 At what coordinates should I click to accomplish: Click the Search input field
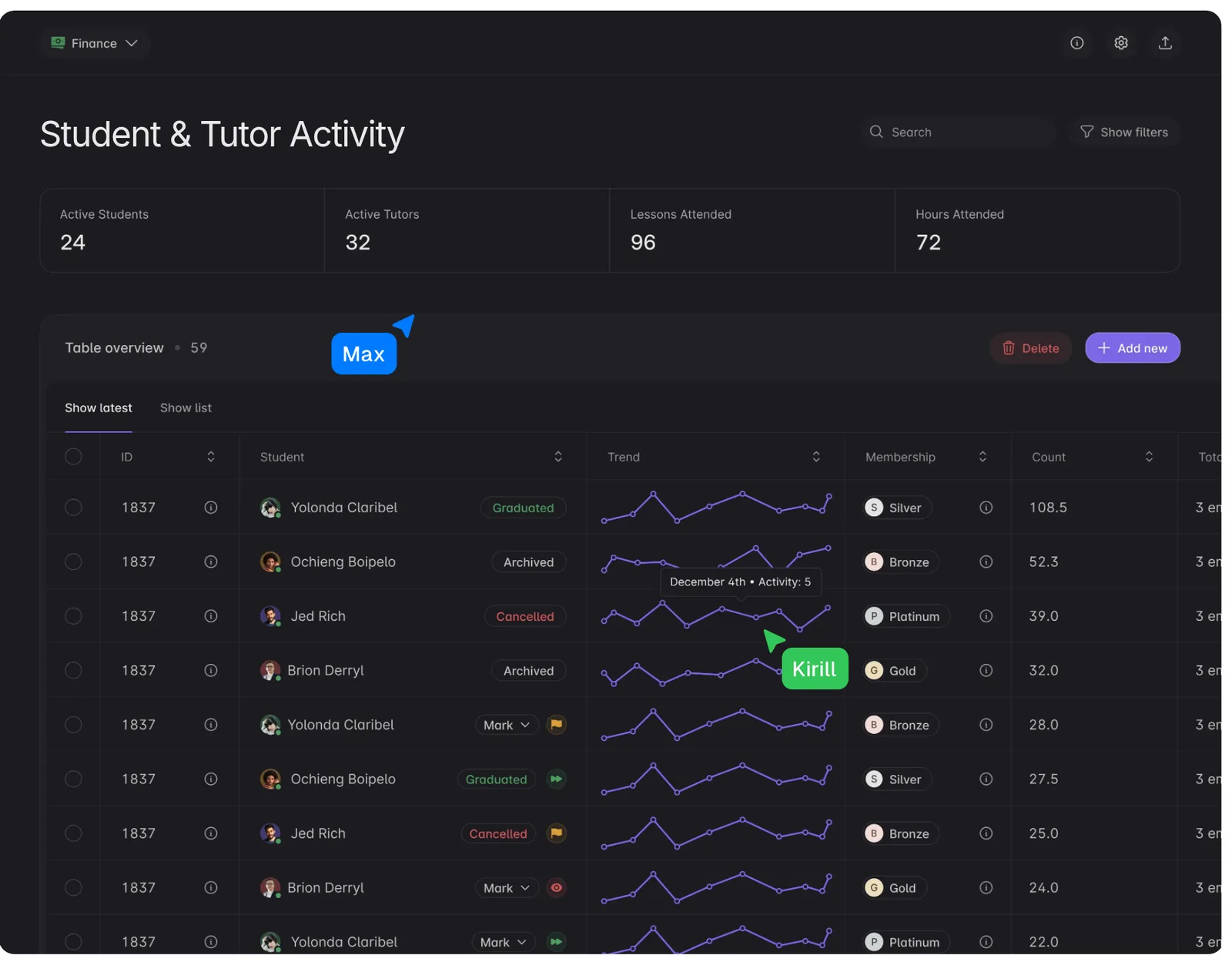click(x=958, y=132)
